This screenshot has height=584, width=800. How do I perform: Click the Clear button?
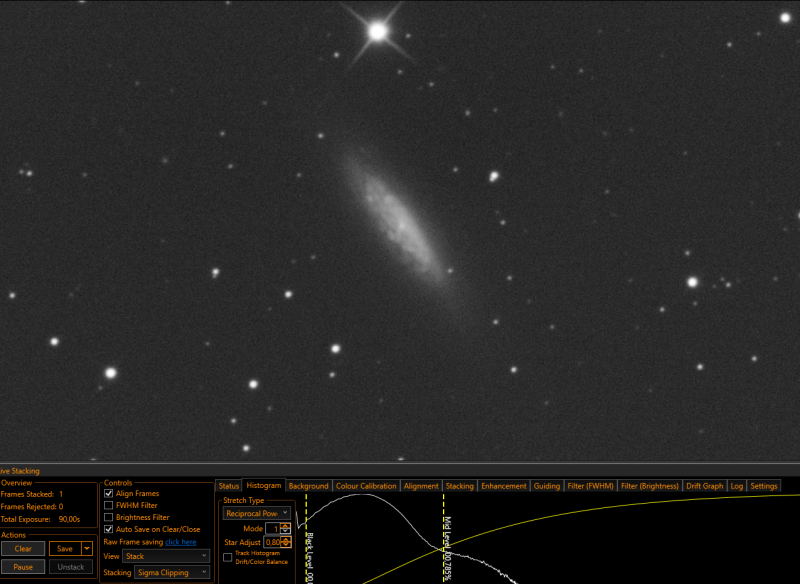click(23, 548)
